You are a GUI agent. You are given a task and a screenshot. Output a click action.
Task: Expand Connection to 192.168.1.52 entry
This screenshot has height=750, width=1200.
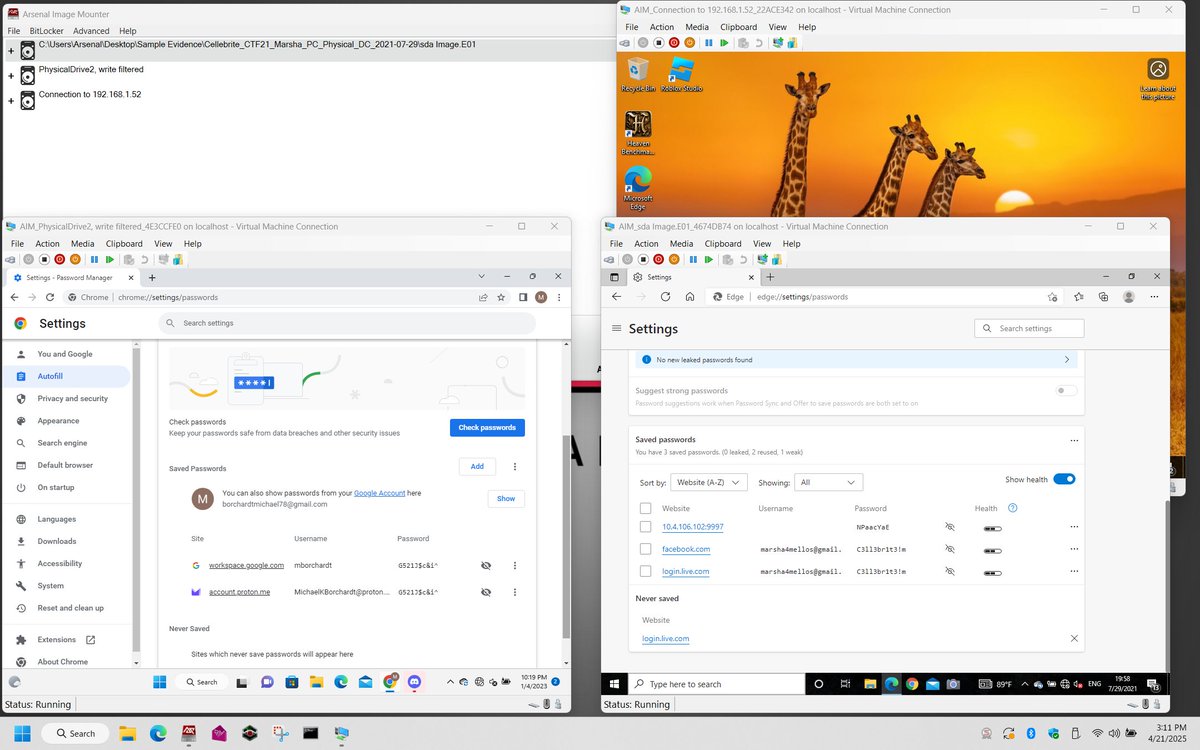pos(10,102)
